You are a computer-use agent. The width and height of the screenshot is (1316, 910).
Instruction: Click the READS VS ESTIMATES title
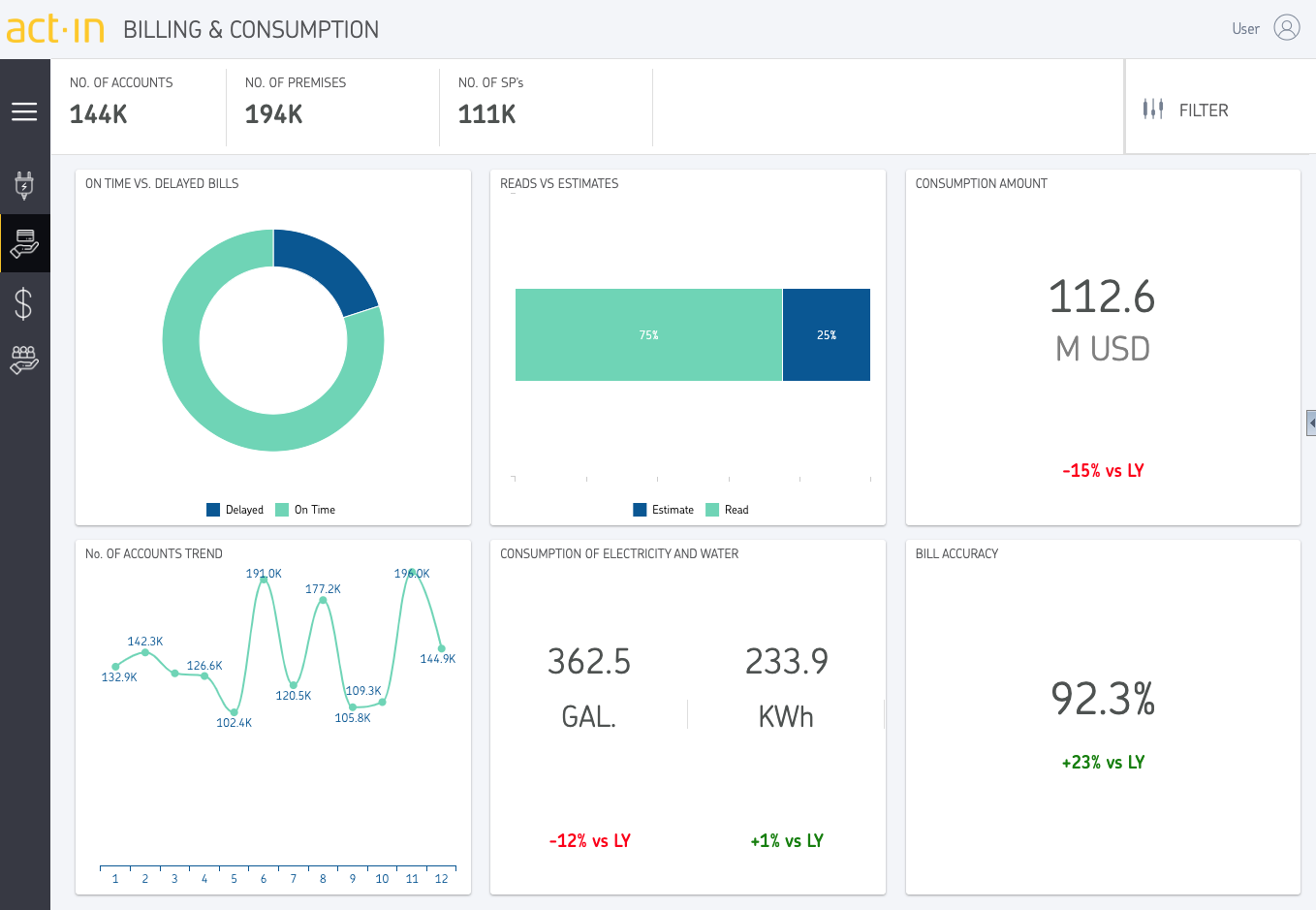click(559, 183)
